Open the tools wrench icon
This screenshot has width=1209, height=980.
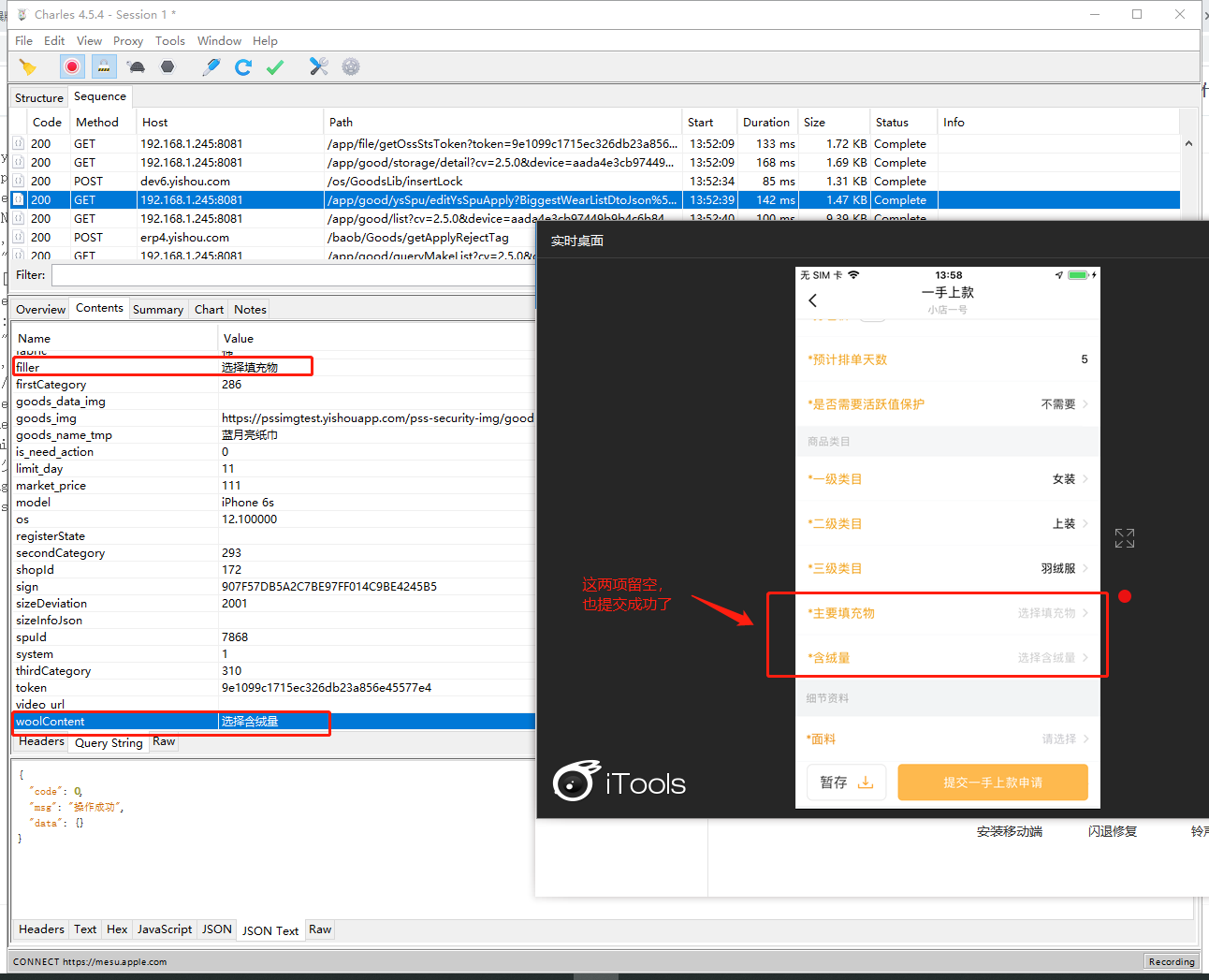[x=319, y=66]
